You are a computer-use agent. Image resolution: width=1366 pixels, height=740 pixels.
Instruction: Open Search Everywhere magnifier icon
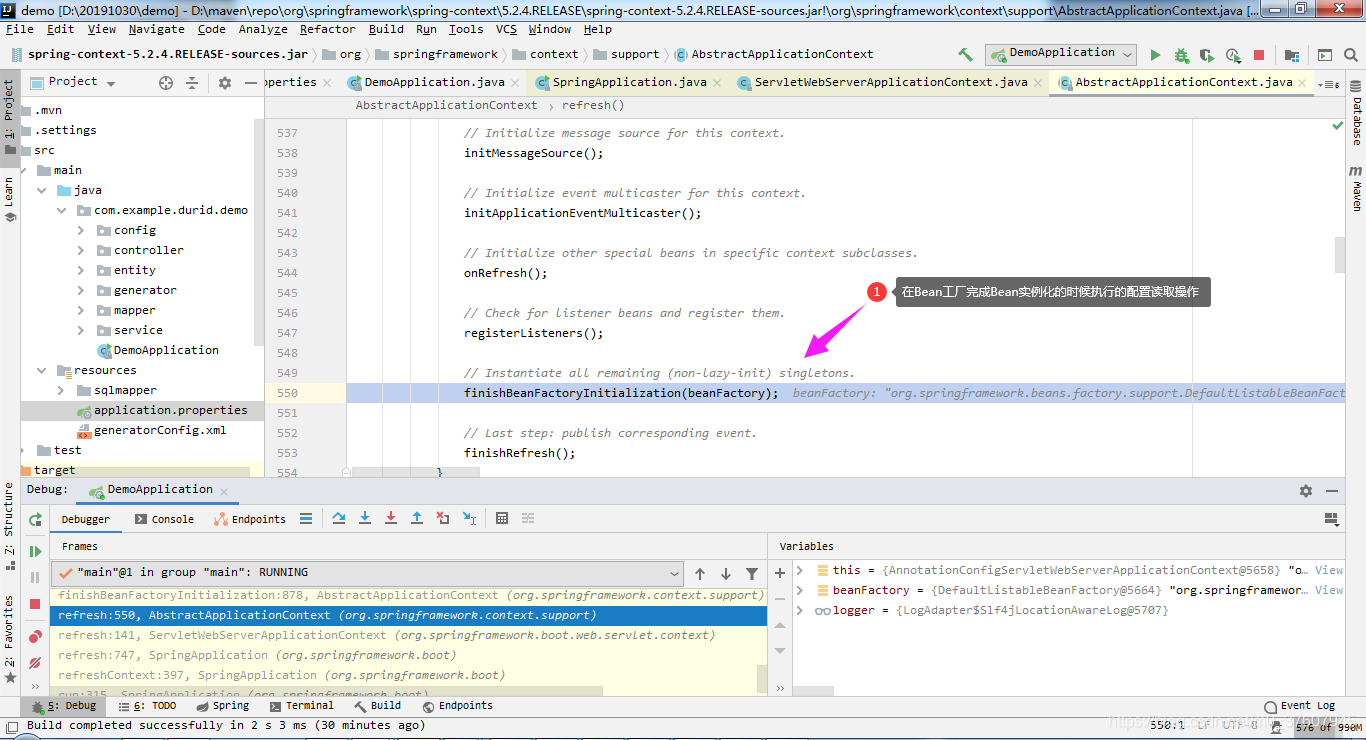tap(1350, 55)
